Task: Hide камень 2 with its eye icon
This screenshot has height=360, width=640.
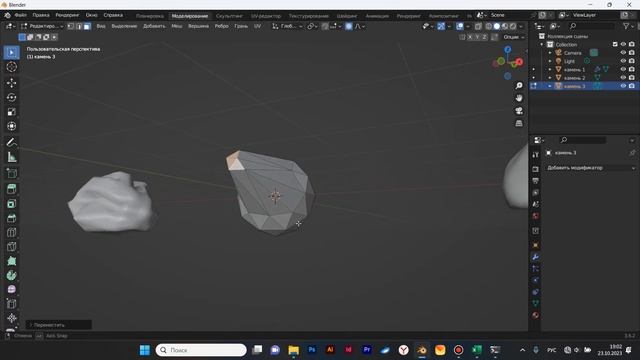Action: (x=623, y=78)
